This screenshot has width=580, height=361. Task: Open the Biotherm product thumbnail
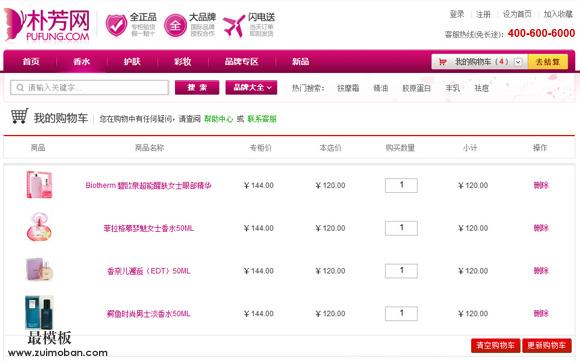click(39, 185)
